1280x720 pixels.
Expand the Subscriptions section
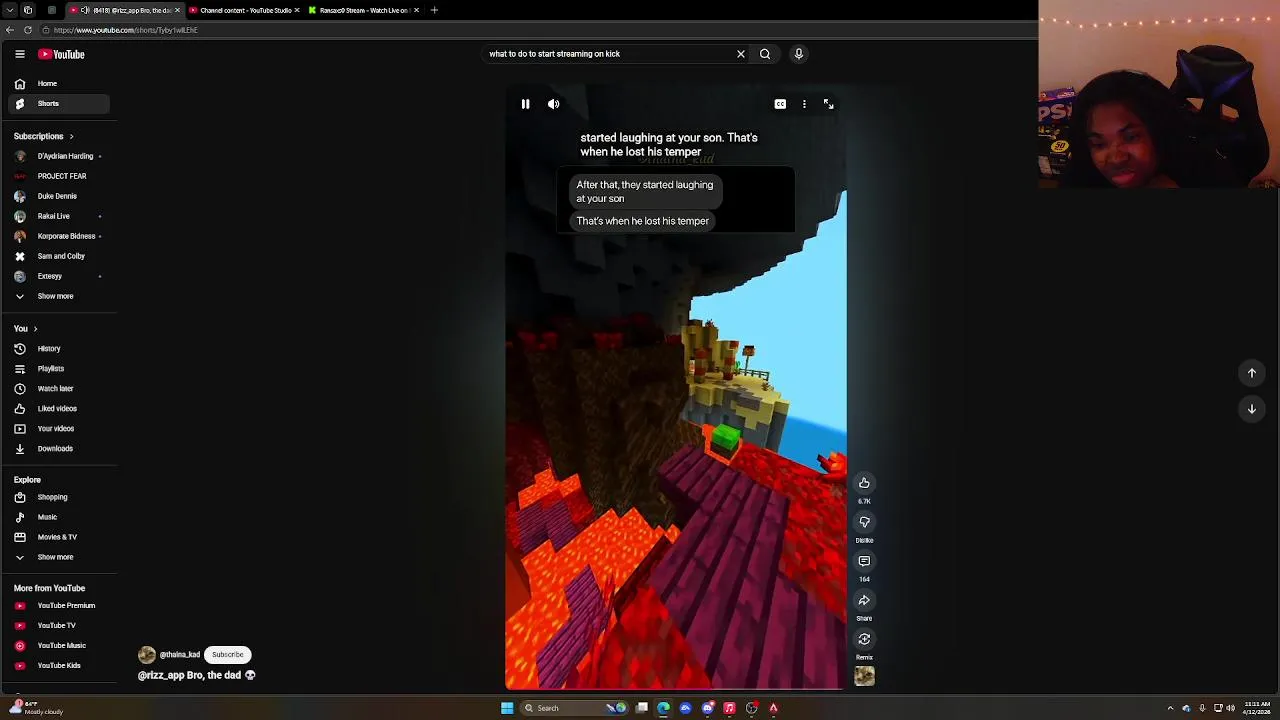(x=43, y=136)
